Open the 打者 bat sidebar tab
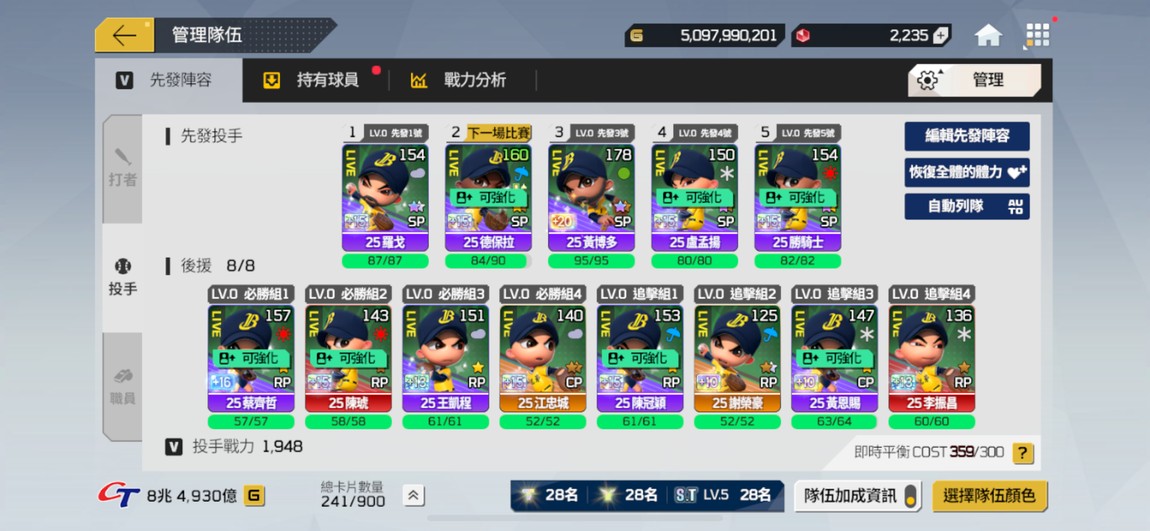The width and height of the screenshot is (1150, 531). 122,169
